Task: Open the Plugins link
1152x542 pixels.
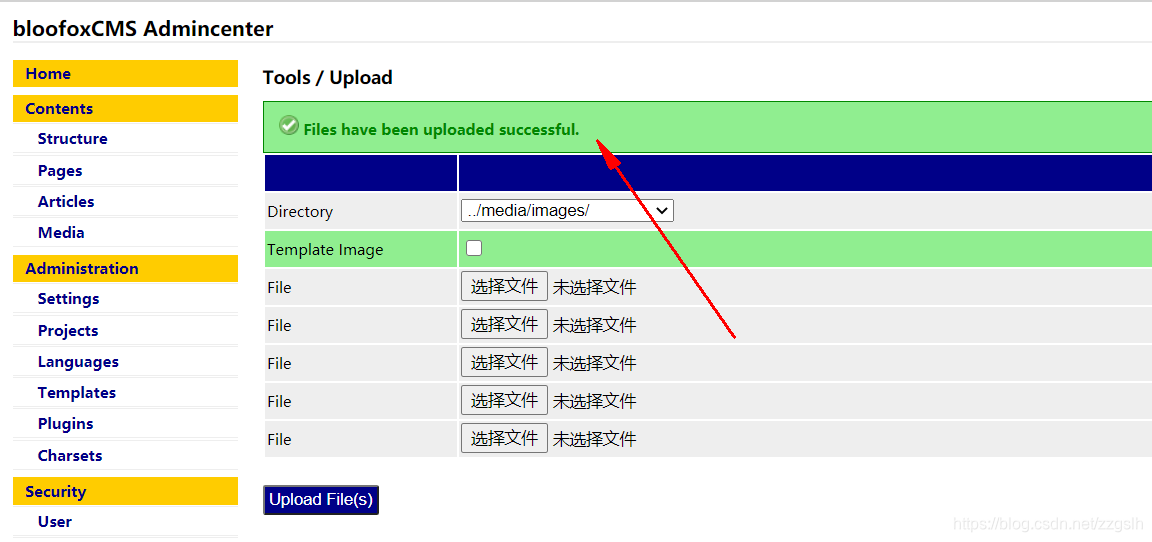Action: [x=65, y=424]
